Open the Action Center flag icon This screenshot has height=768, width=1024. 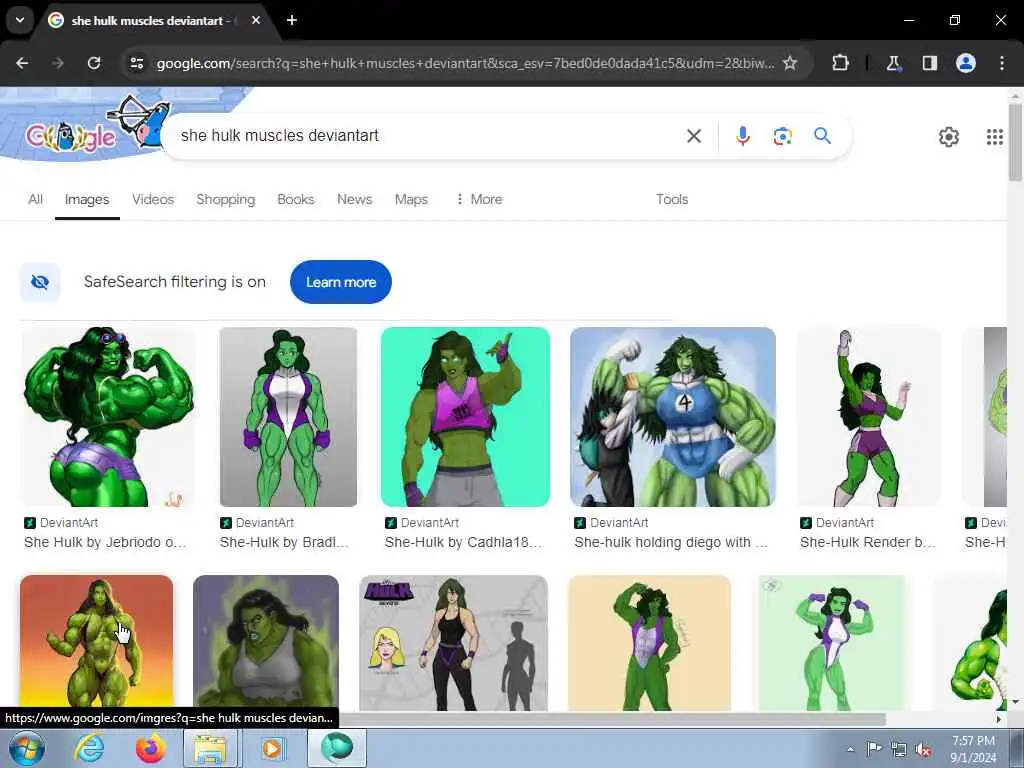point(874,748)
